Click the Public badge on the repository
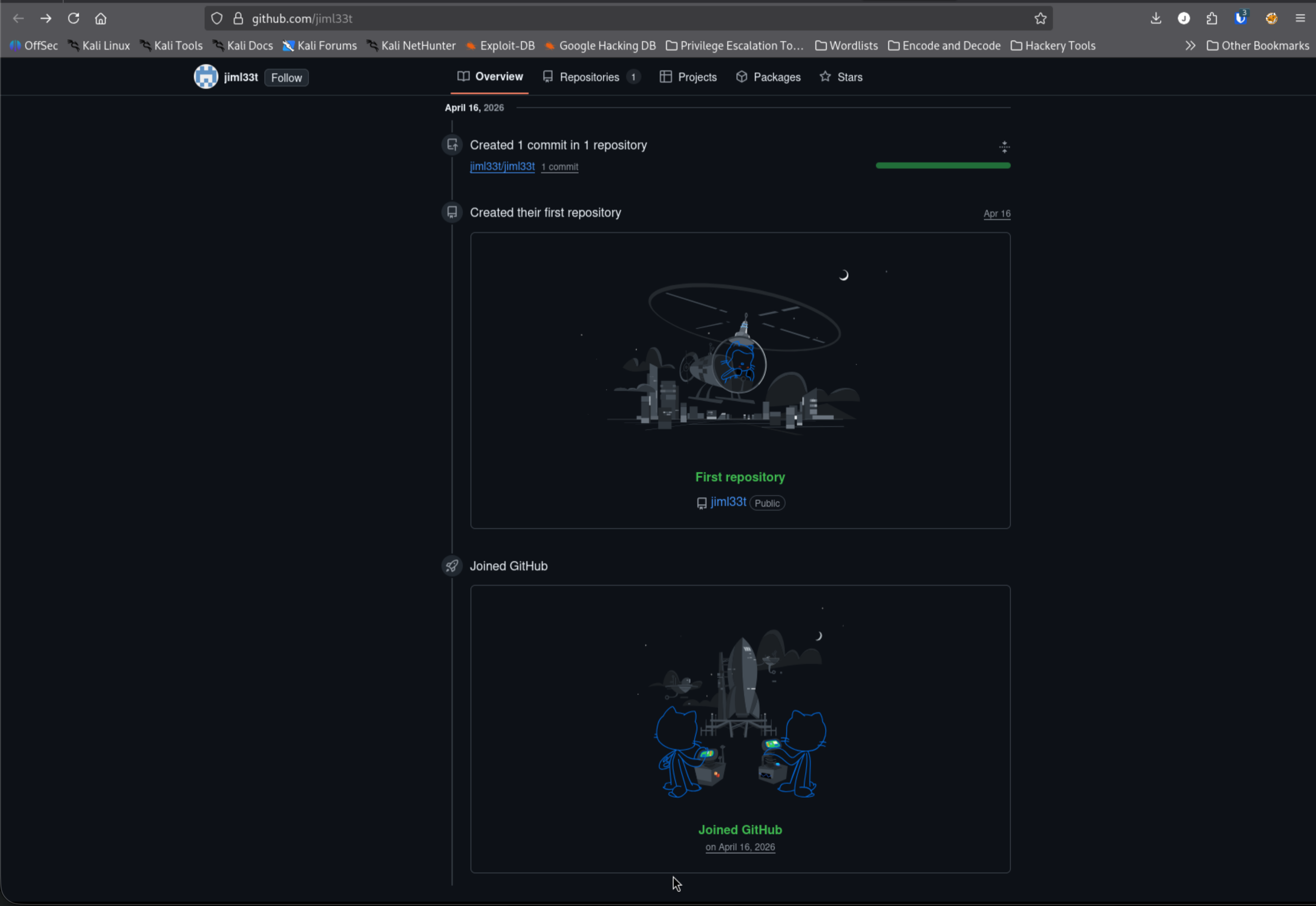Screen dimensions: 1316x906 pos(767,503)
